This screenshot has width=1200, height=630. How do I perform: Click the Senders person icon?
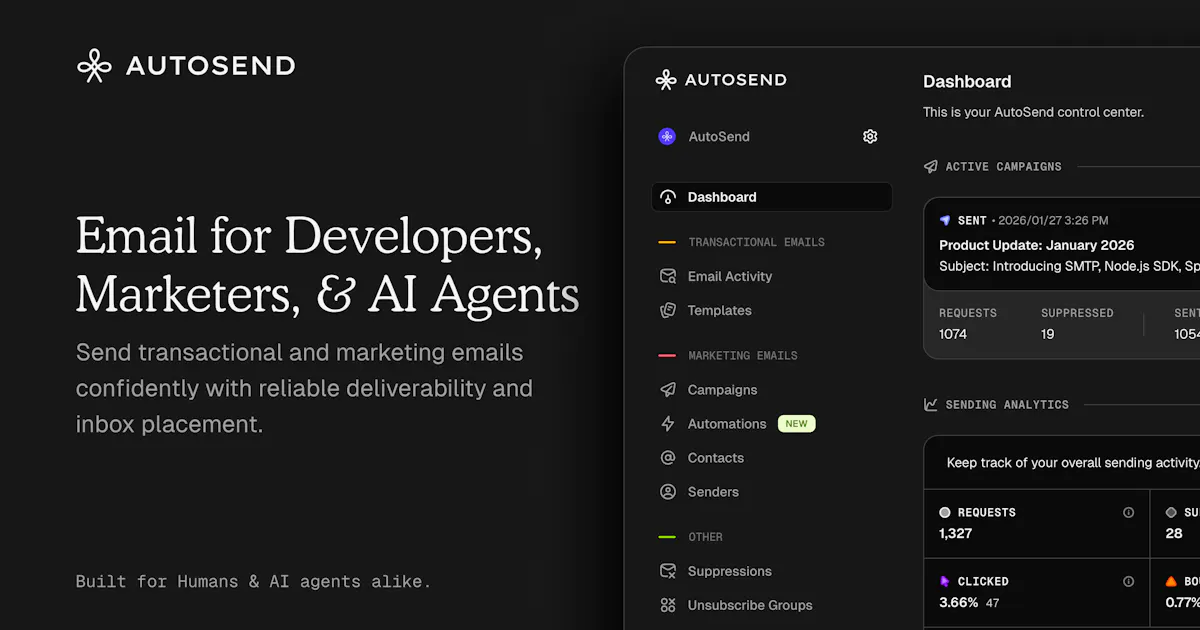[x=668, y=492]
